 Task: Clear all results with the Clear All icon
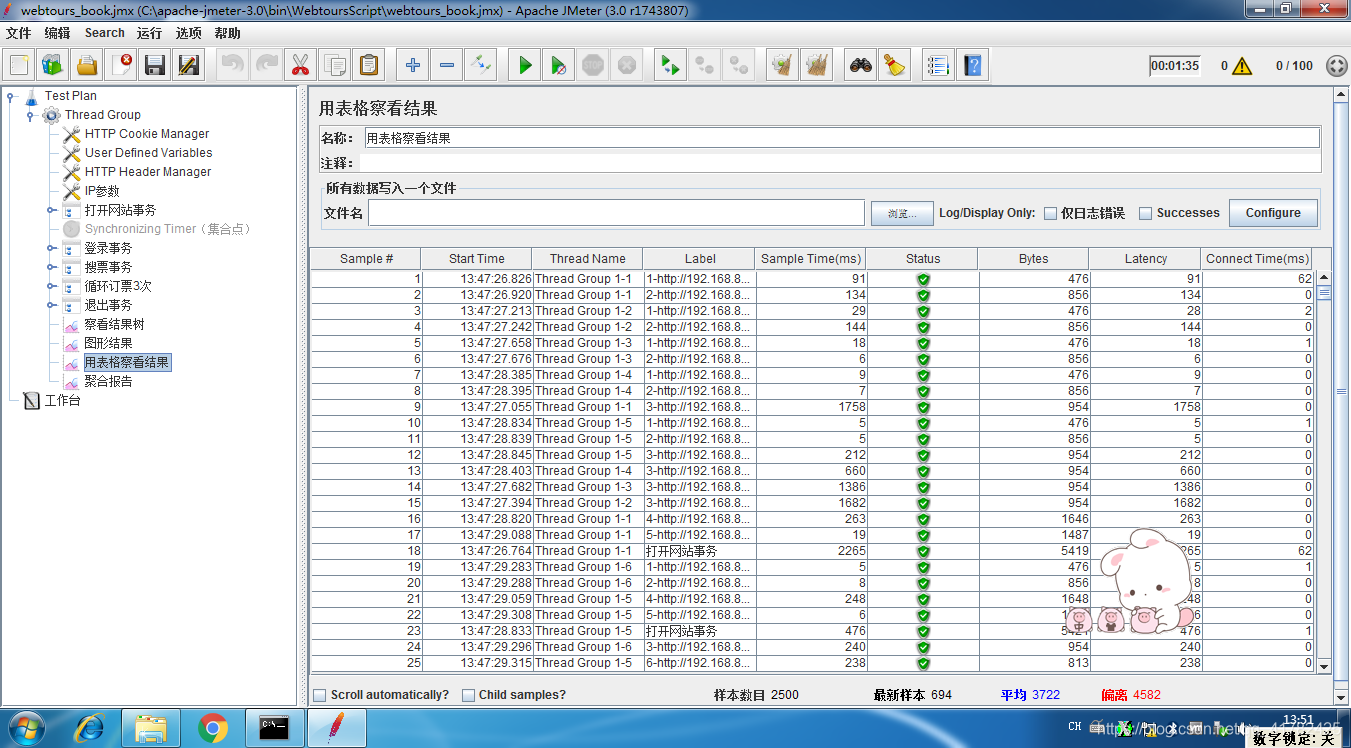coord(817,66)
